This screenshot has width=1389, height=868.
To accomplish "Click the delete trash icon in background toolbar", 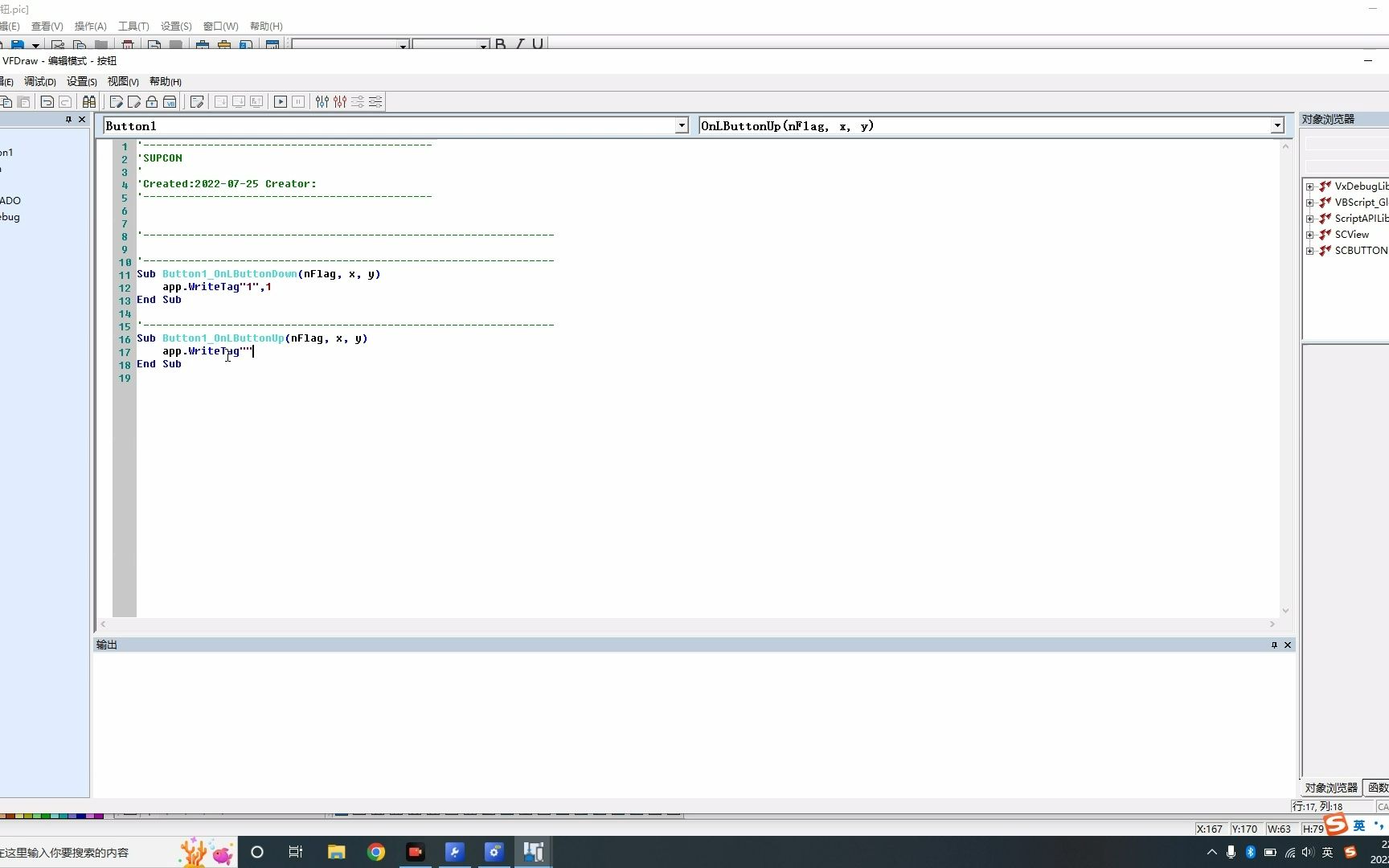I will click(128, 45).
